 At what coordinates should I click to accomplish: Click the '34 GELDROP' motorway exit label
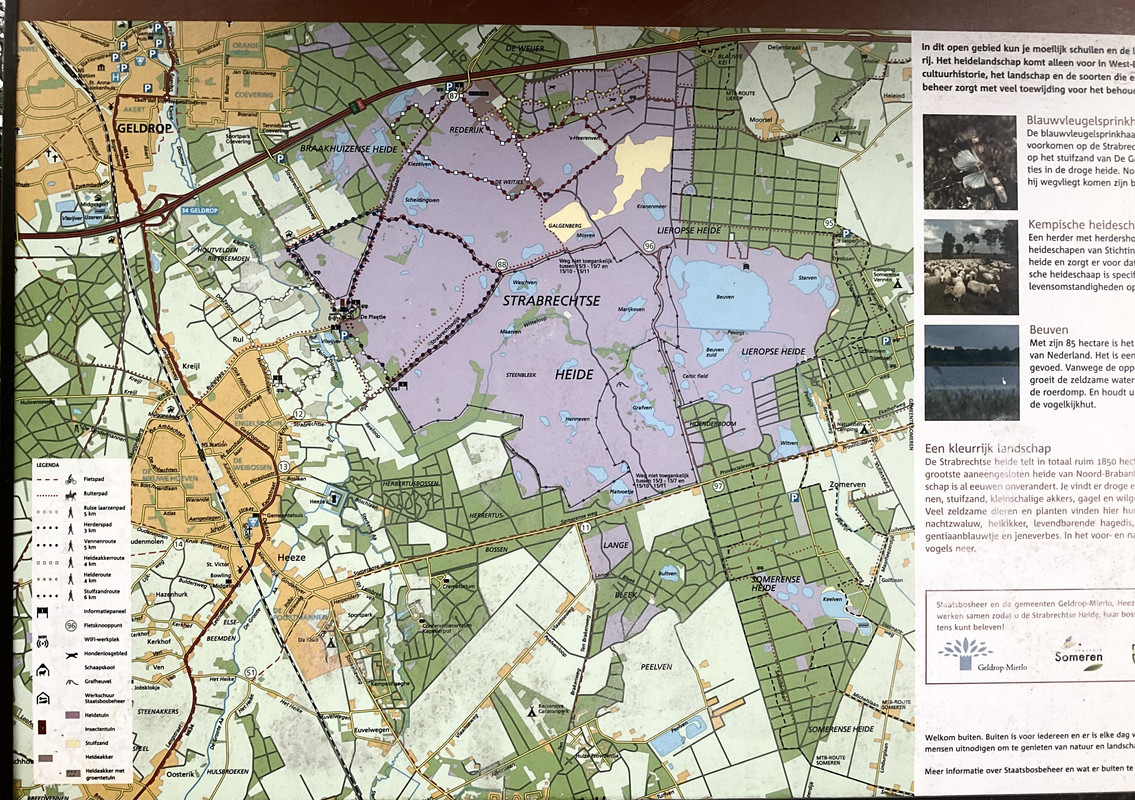(199, 211)
